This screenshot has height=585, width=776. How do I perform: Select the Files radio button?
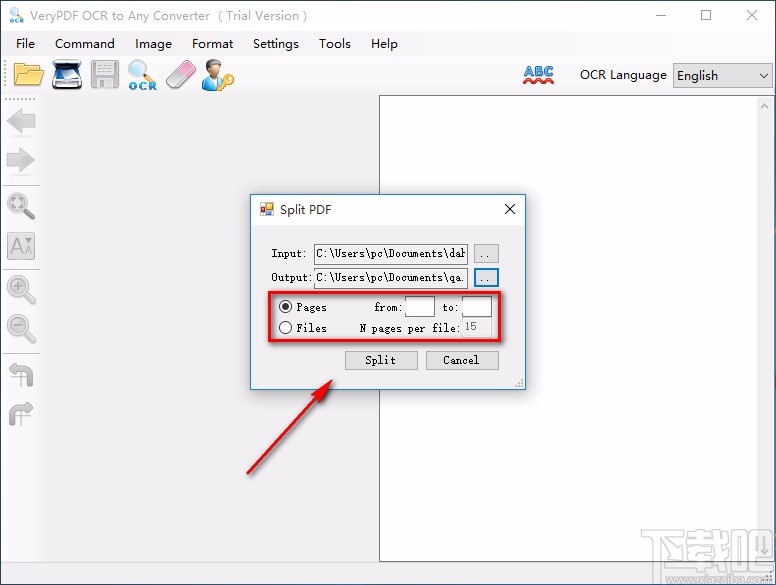pyautogui.click(x=285, y=328)
